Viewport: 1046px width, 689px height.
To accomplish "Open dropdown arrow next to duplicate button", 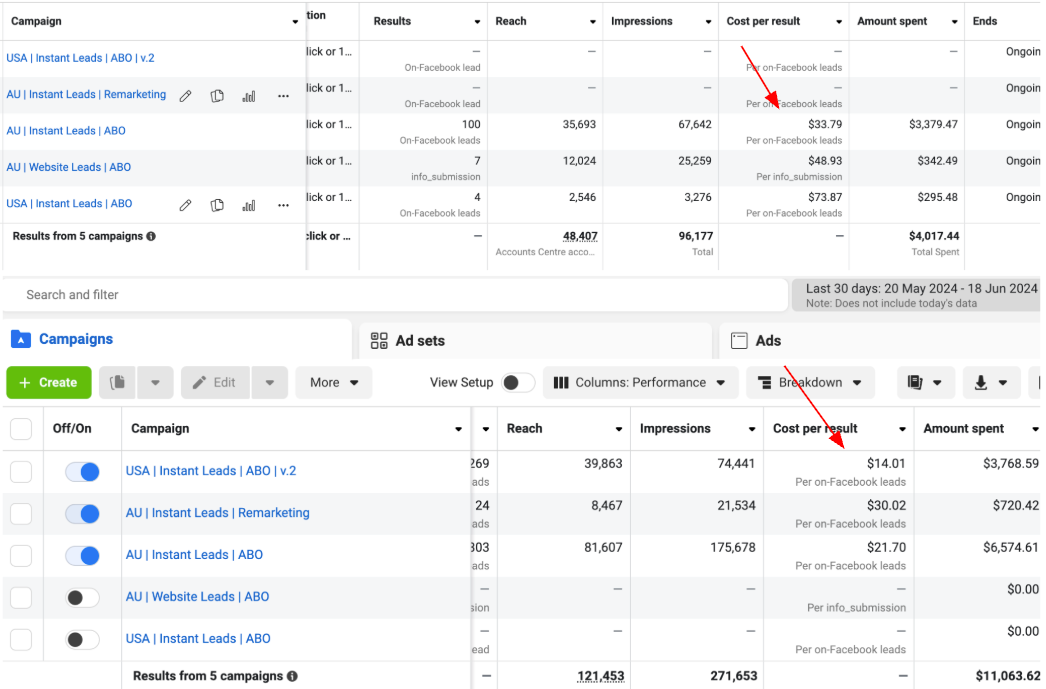I will pos(155,382).
